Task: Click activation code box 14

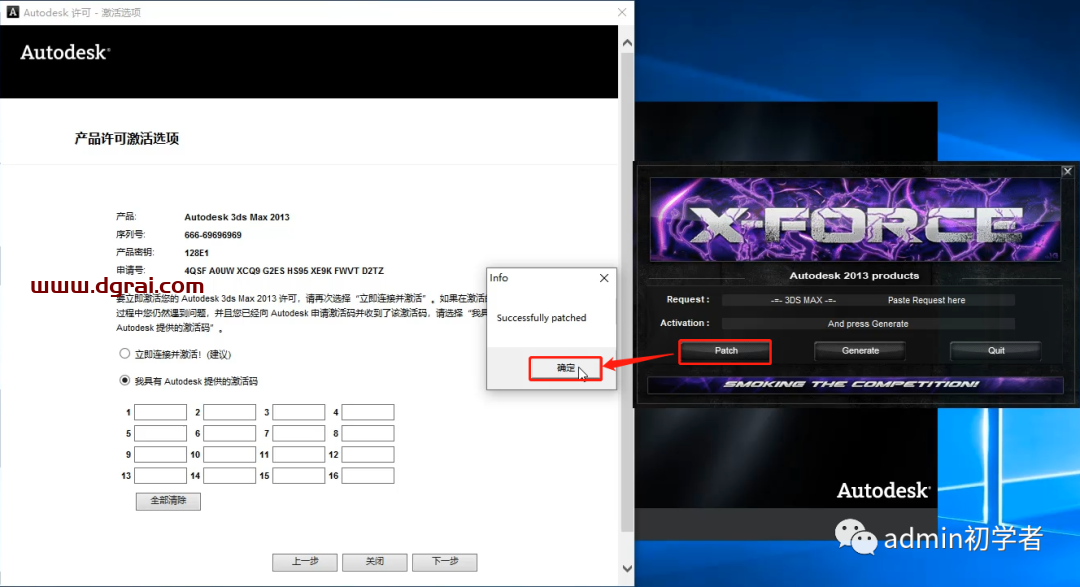Action: [229, 475]
